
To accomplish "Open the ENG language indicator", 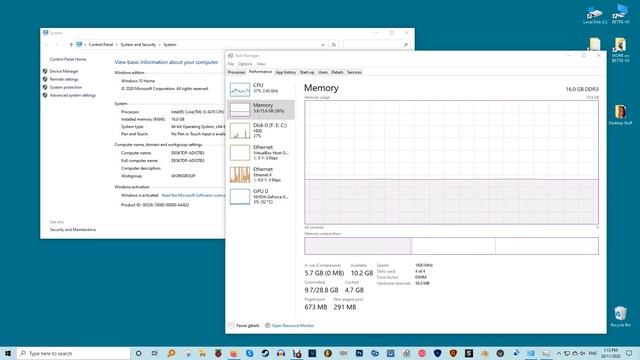I will 593,353.
